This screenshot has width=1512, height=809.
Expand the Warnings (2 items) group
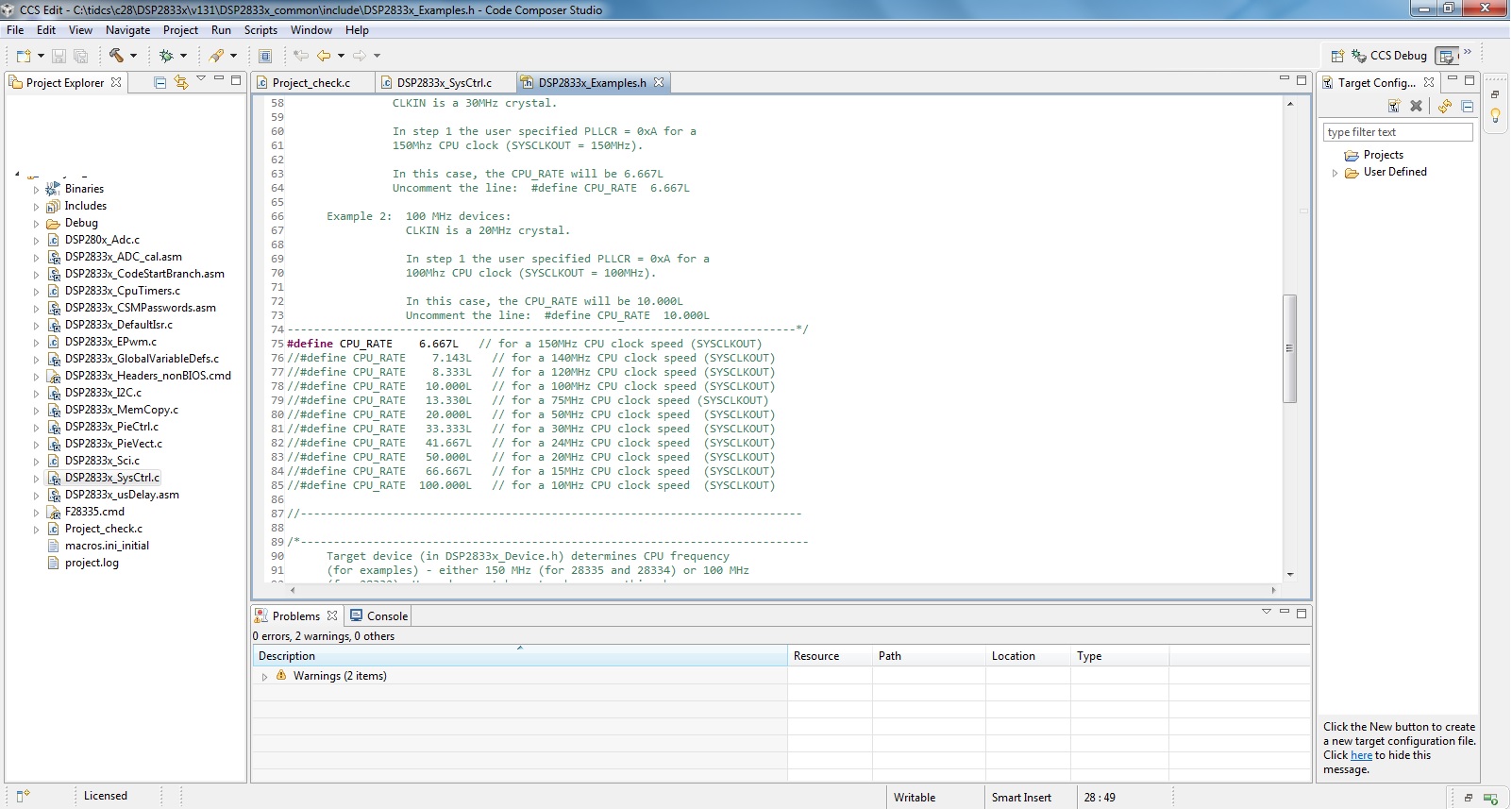pyautogui.click(x=264, y=677)
